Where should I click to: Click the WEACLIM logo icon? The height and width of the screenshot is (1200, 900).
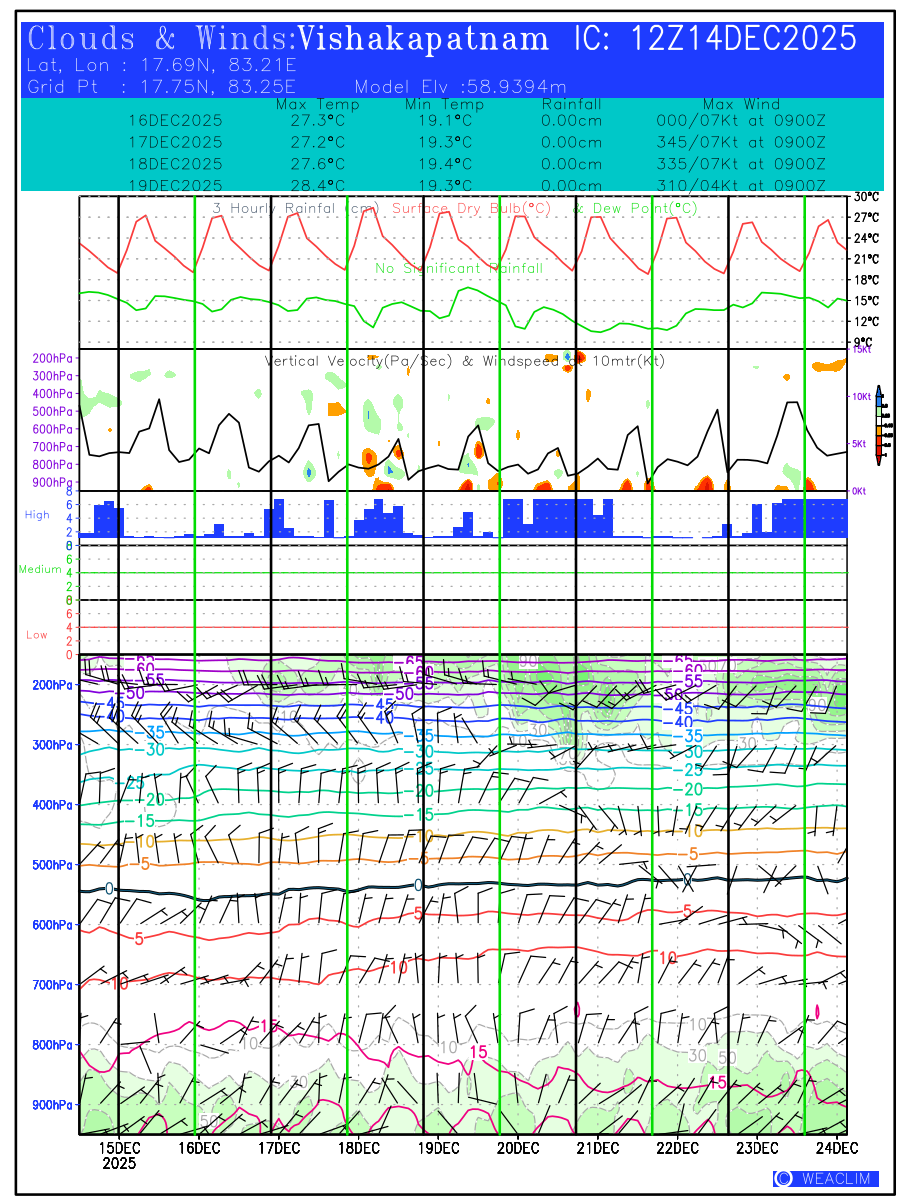point(783,1179)
